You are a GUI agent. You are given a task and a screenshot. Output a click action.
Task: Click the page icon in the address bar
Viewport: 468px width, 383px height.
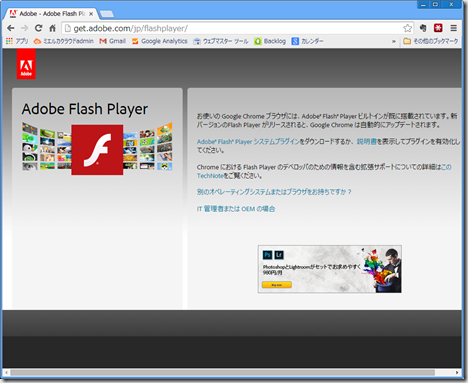(x=68, y=29)
